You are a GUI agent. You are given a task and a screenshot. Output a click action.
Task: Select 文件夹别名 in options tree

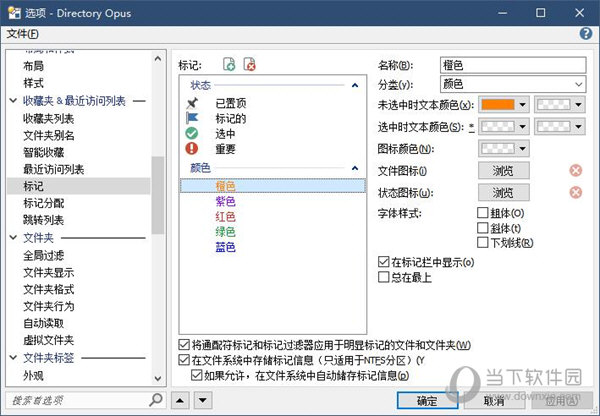49,135
